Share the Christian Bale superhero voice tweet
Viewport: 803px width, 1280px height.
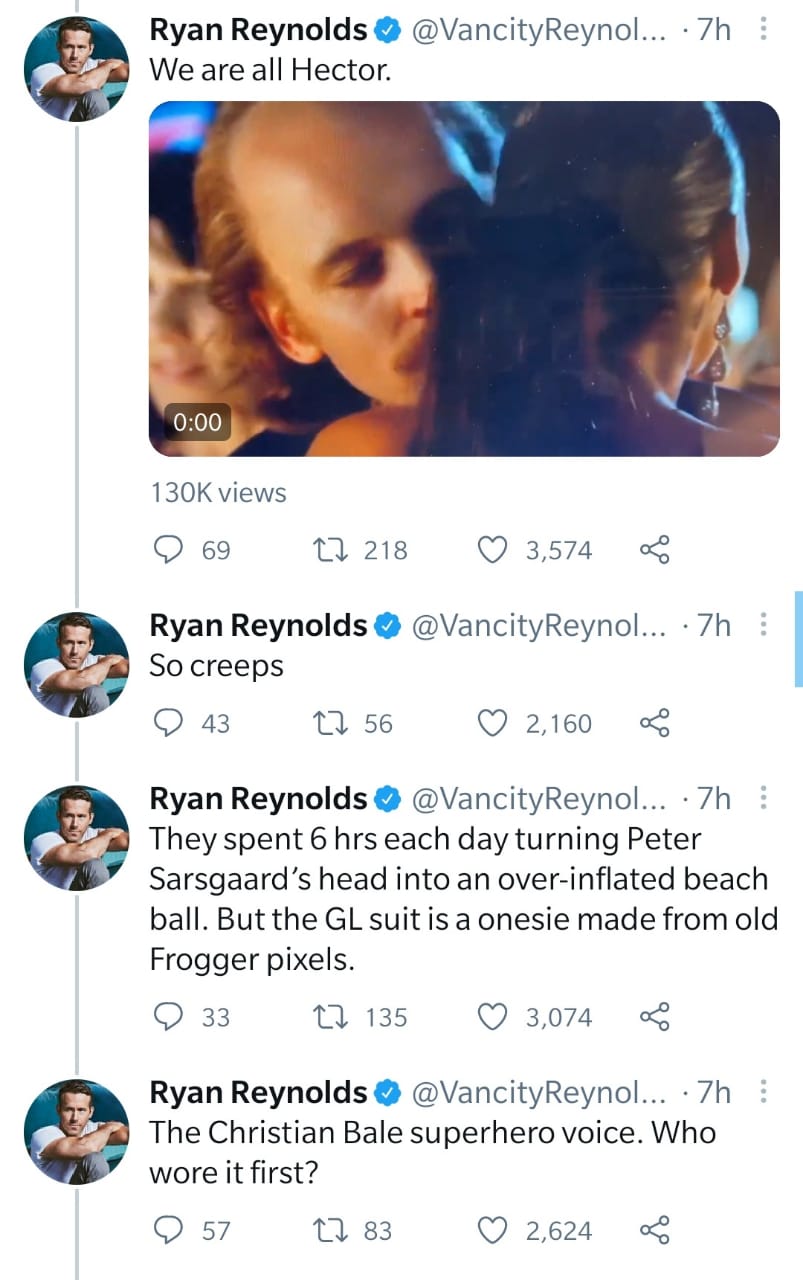click(x=653, y=1230)
